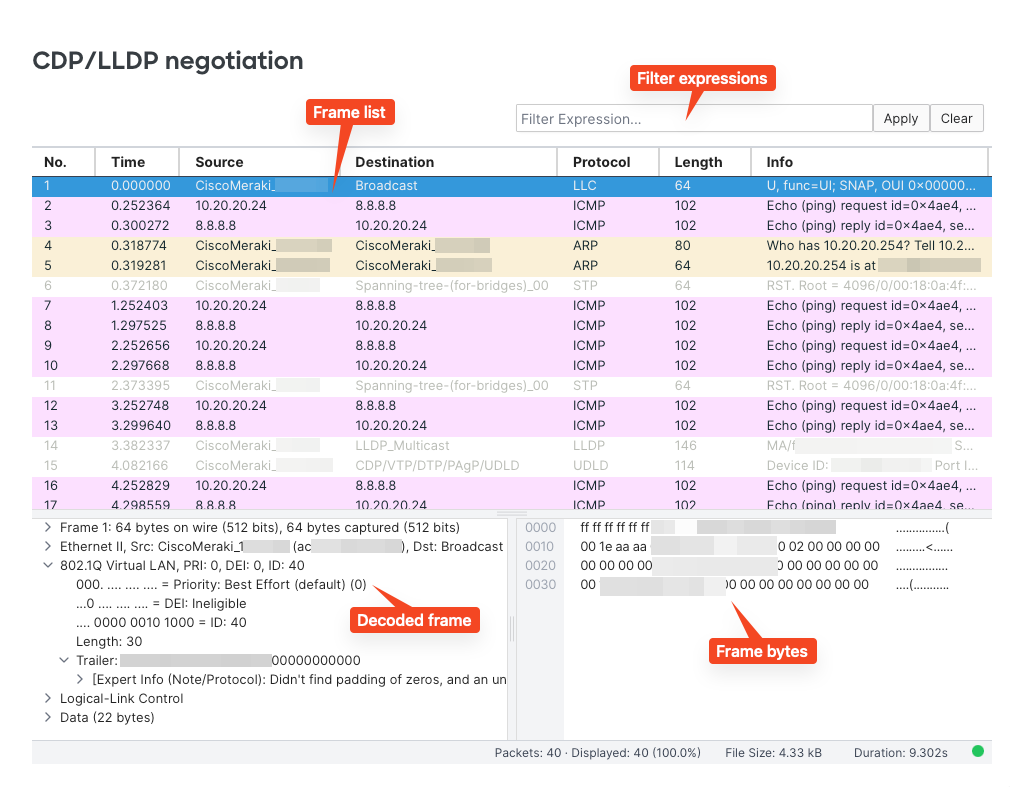The height and width of the screenshot is (807, 1030).
Task: Expand the Ethernet II header node
Action: [48, 546]
